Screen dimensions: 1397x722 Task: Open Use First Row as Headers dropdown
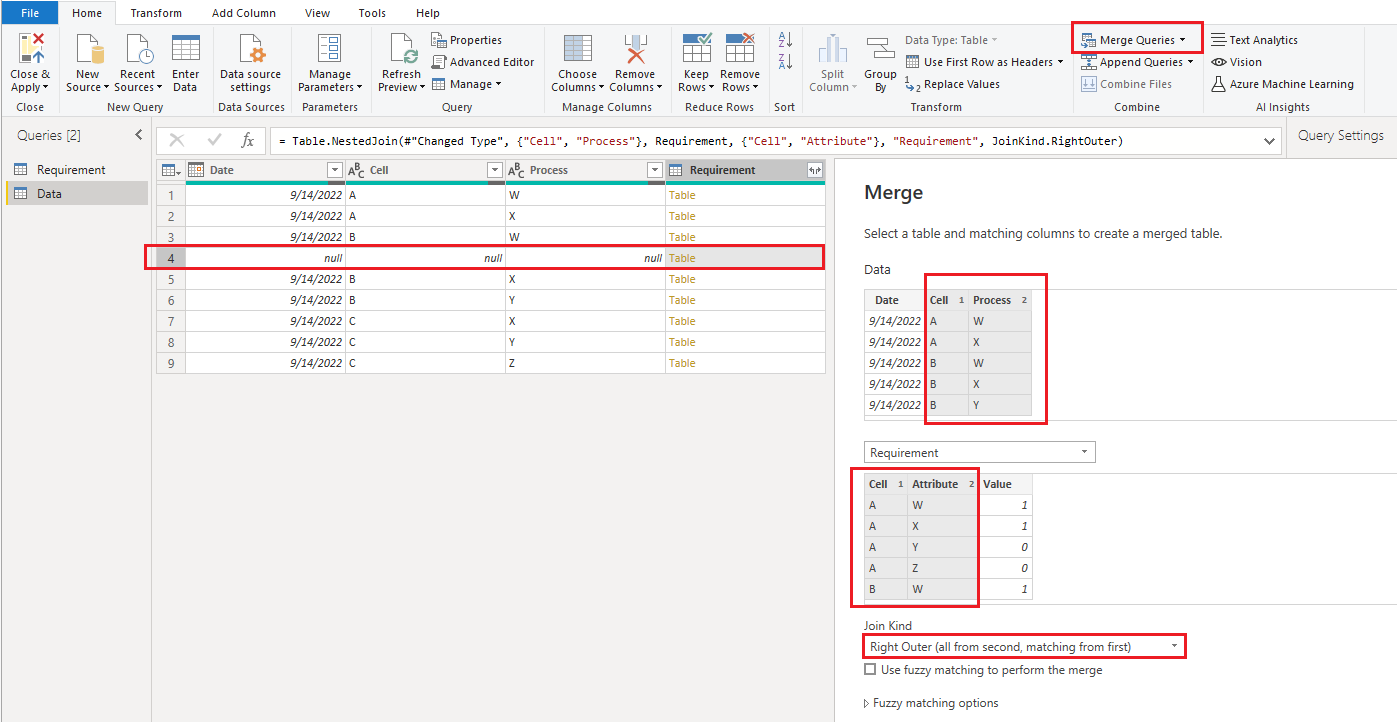point(1060,62)
